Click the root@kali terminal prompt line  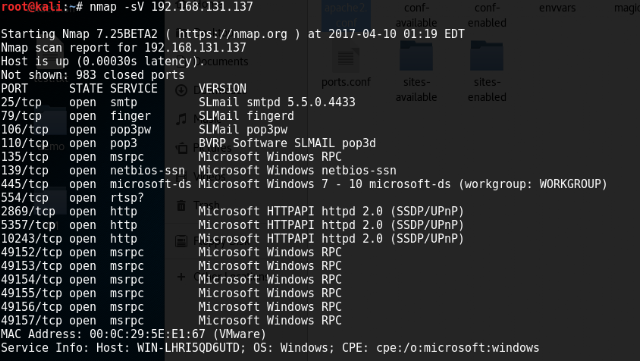[x=127, y=7]
